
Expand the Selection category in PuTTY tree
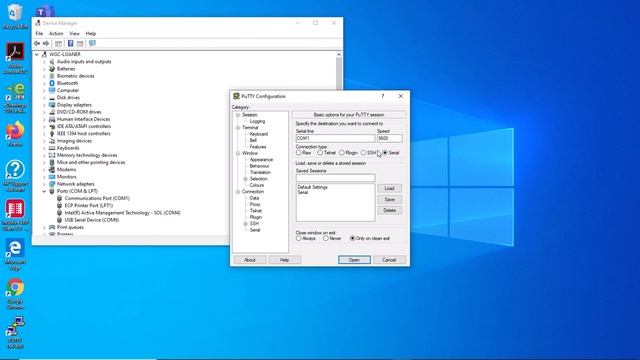tap(245, 179)
